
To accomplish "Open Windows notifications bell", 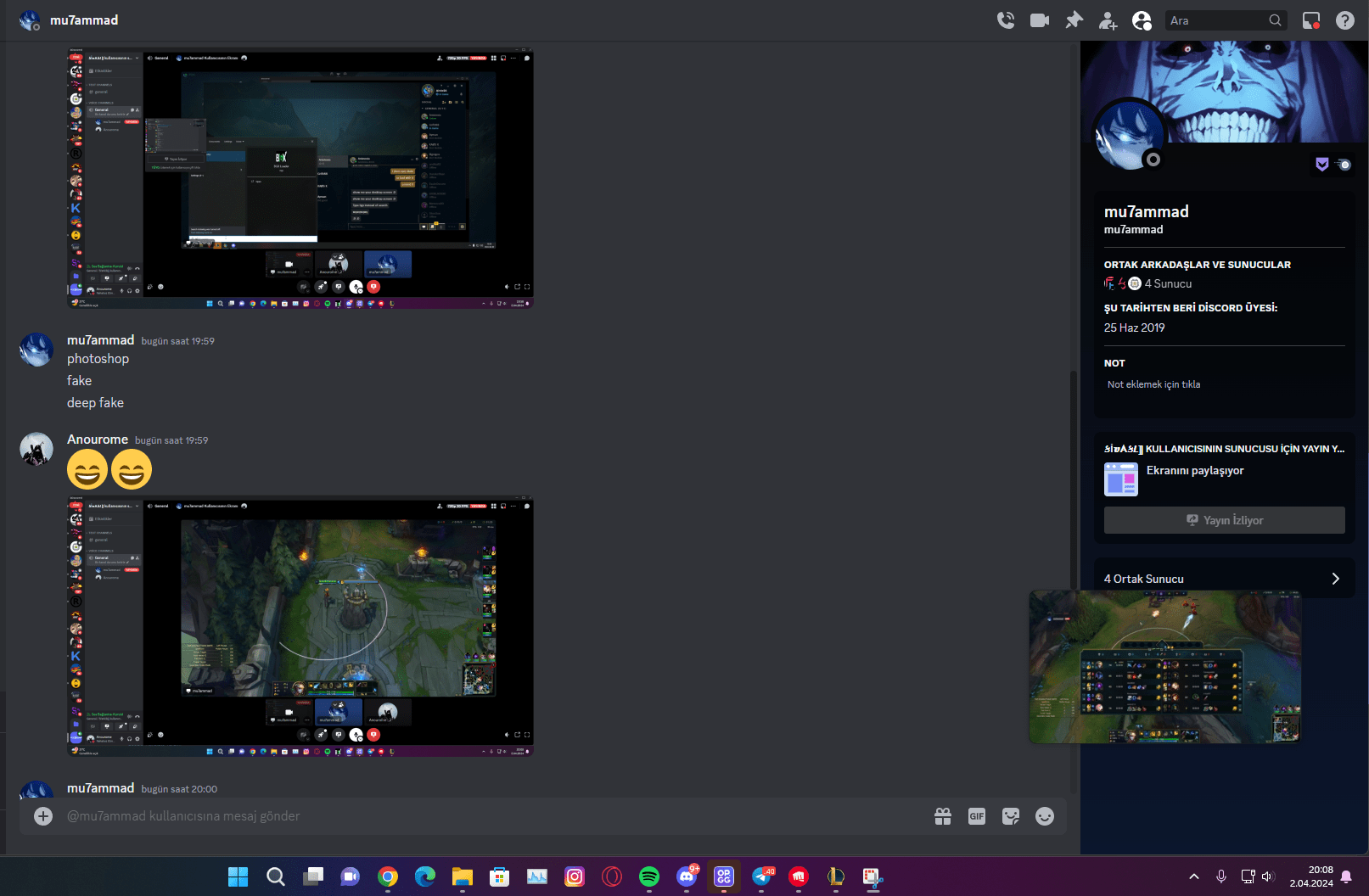I will pyautogui.click(x=1346, y=876).
